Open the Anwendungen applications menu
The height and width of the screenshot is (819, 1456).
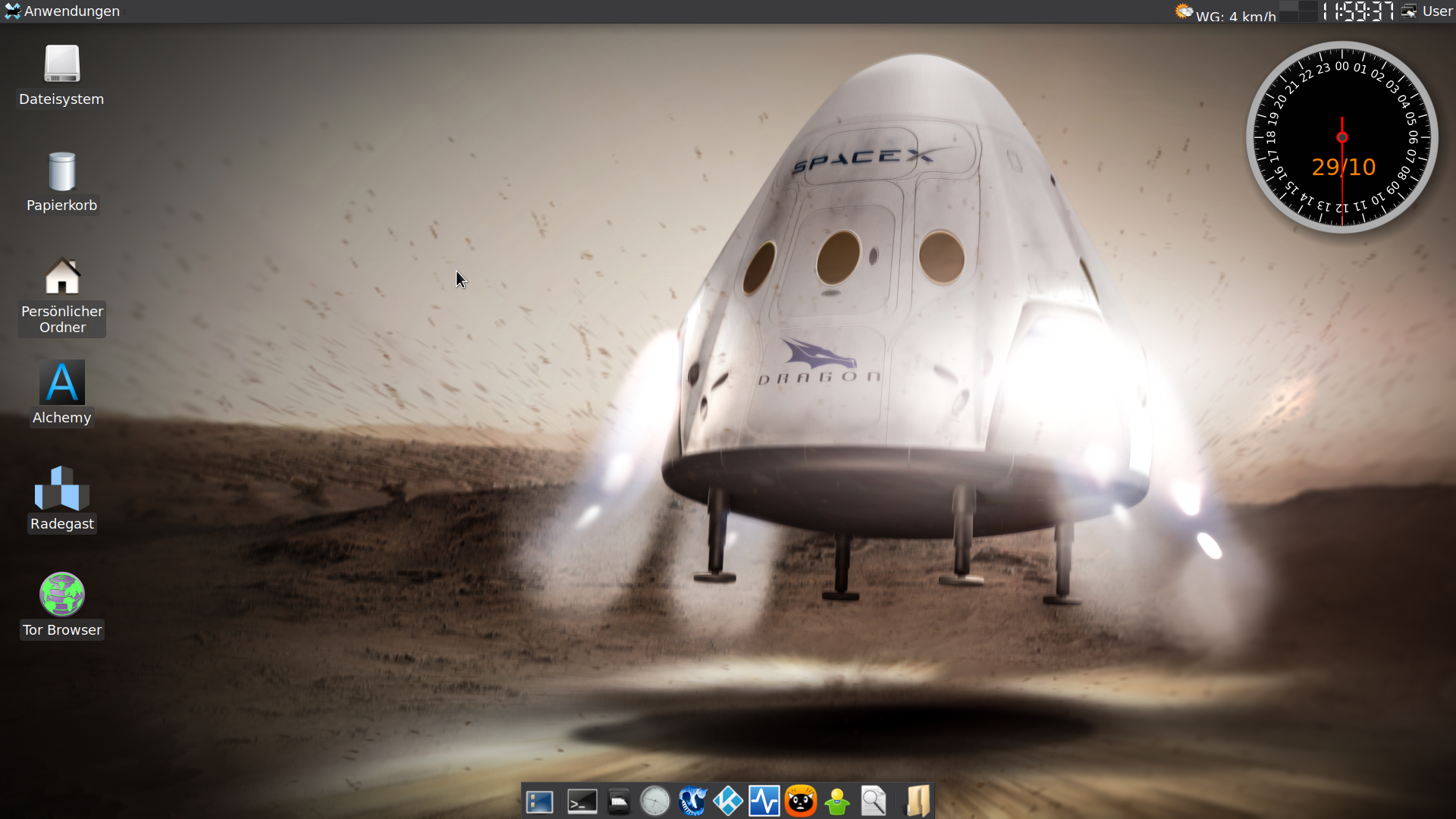[x=62, y=11]
